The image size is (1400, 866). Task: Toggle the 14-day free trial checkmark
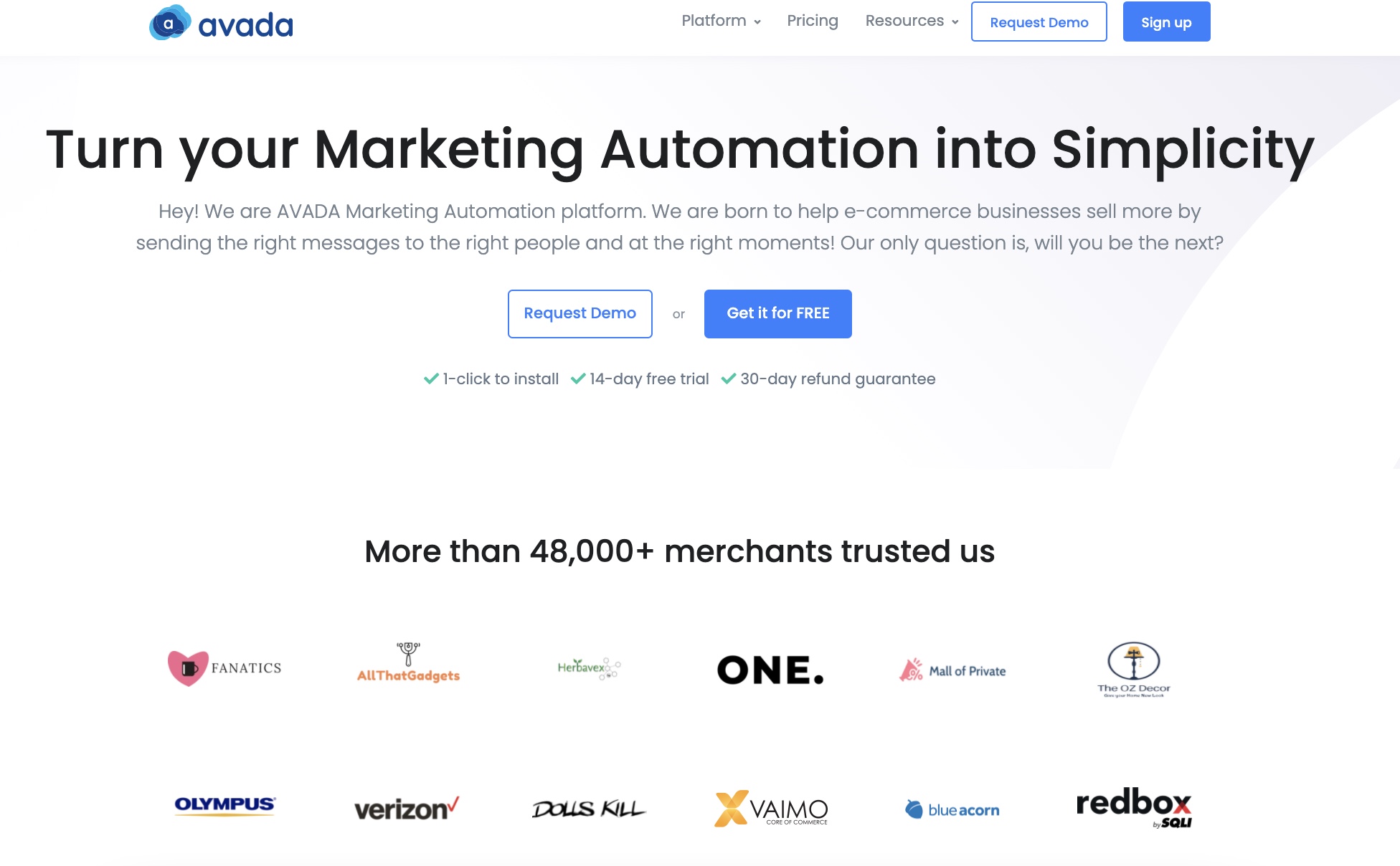(577, 378)
